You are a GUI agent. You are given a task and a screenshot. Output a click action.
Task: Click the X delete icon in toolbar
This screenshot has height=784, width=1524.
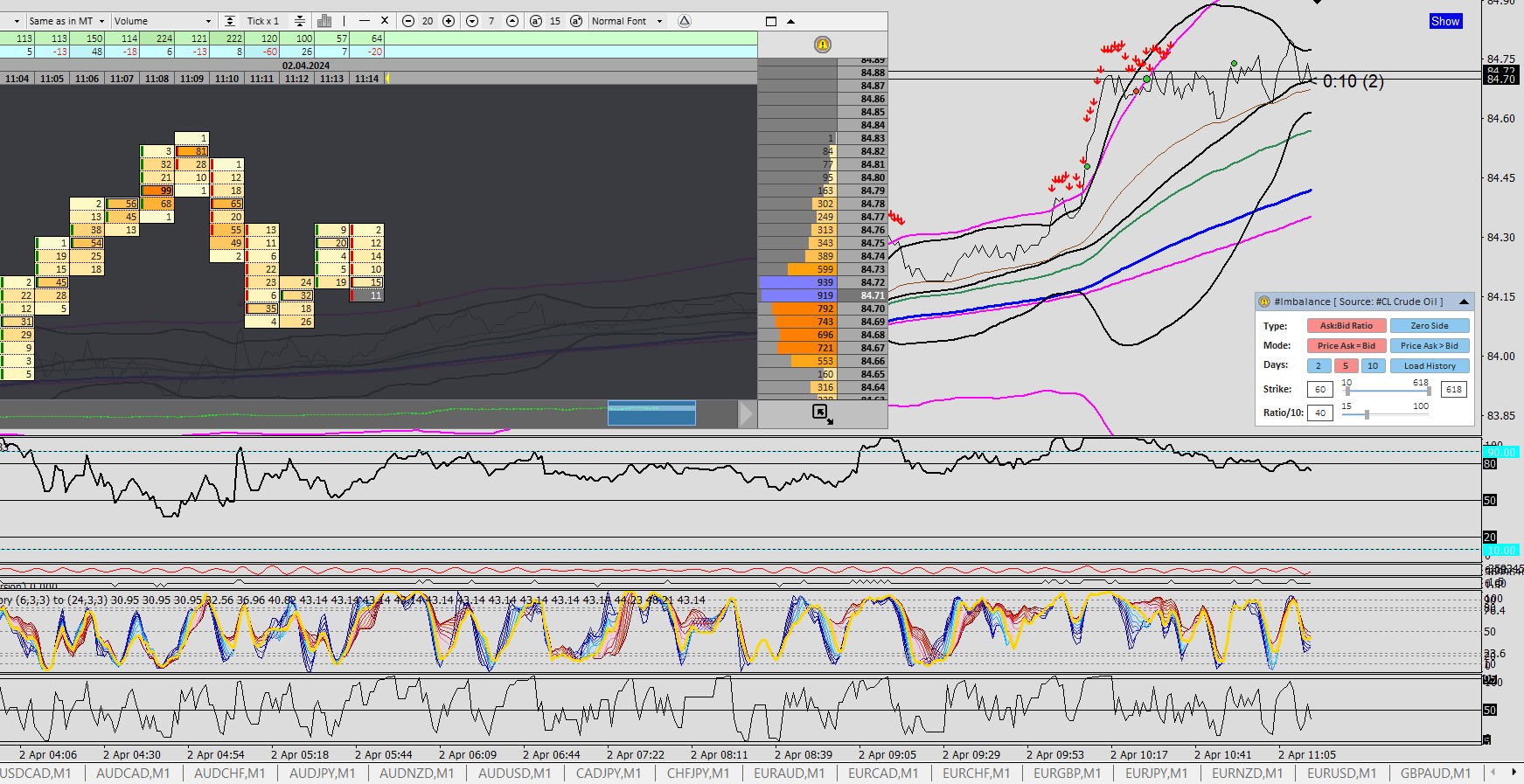click(x=385, y=21)
